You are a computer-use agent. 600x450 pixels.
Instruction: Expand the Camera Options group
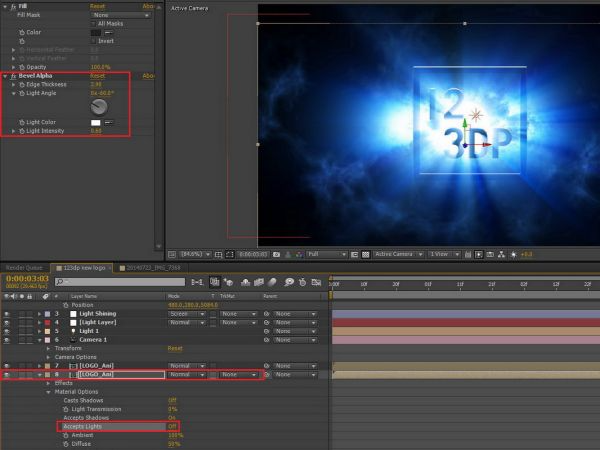pos(48,357)
